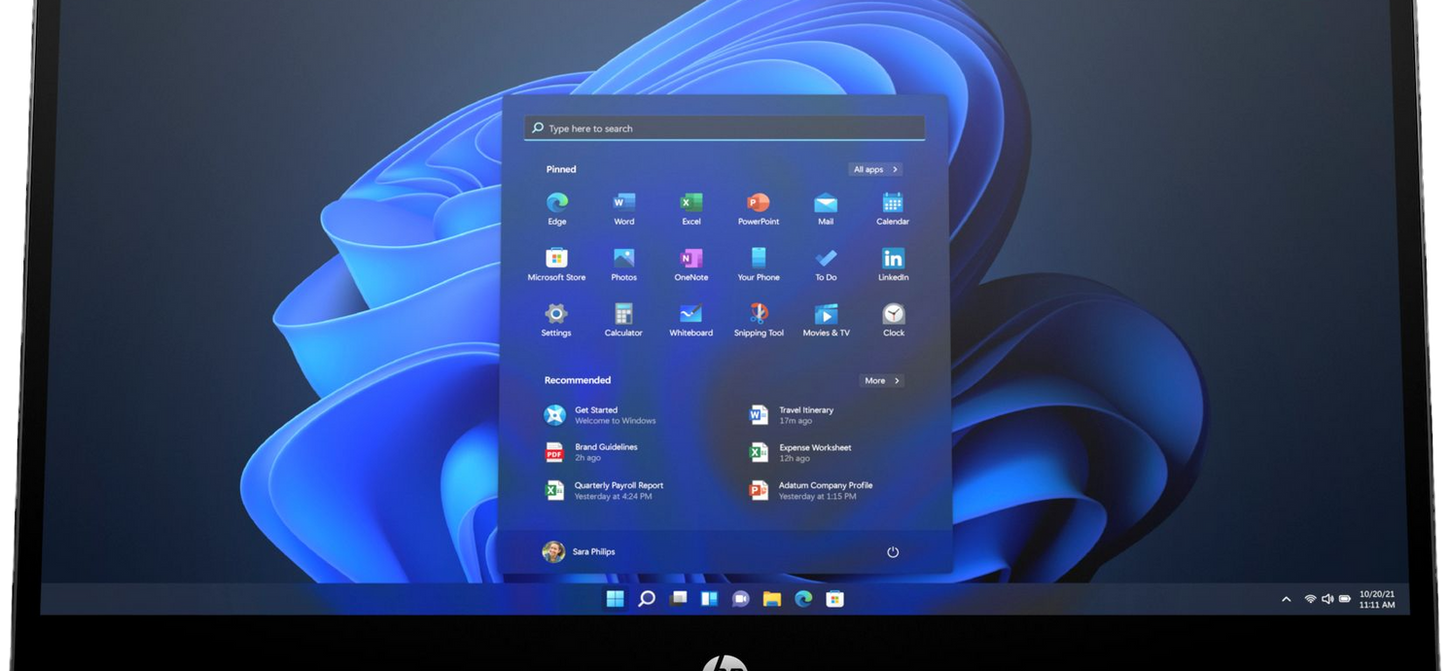Click the Start button on the taskbar
This screenshot has width=1450, height=671.
pyautogui.click(x=615, y=599)
